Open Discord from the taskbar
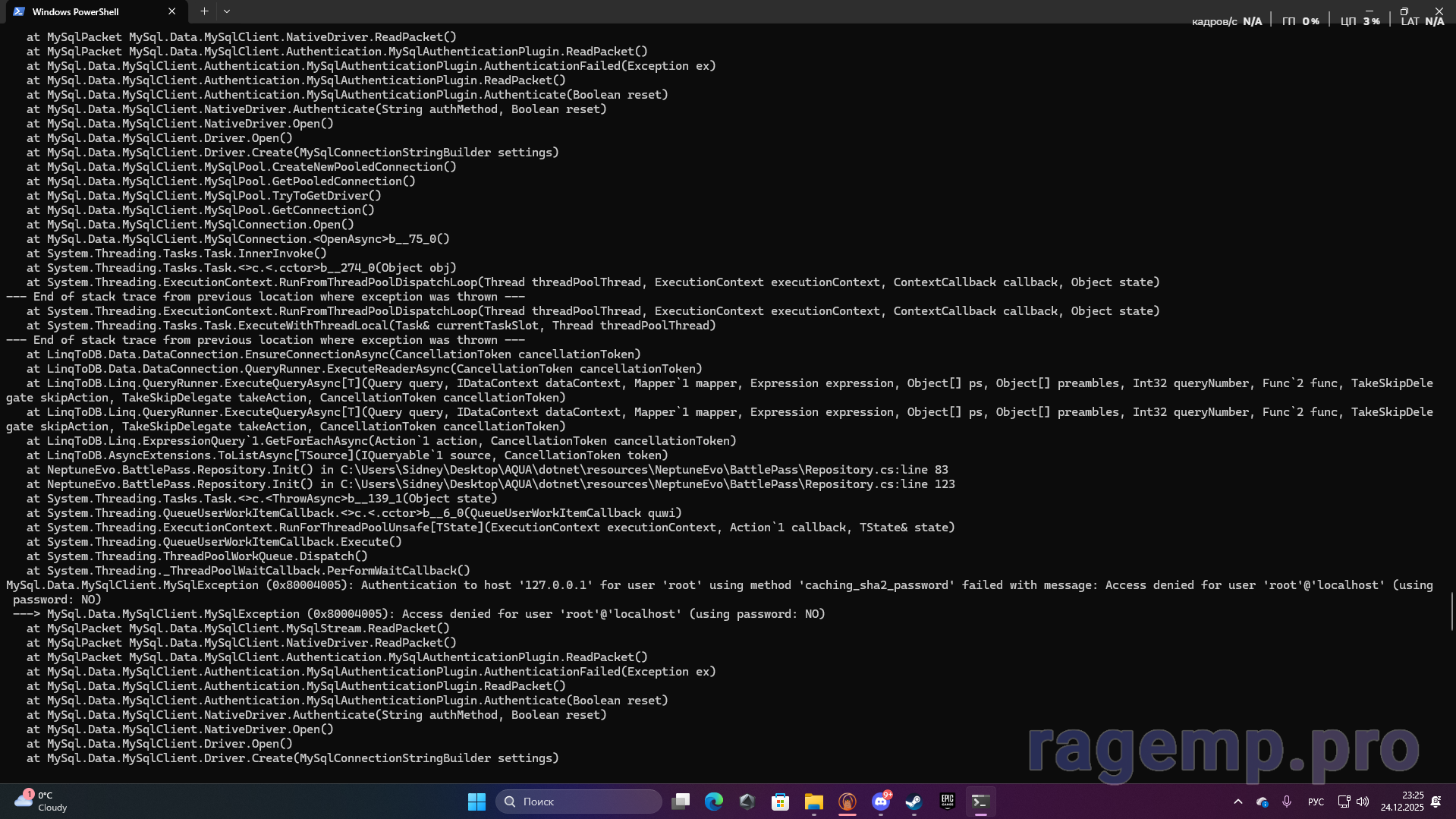Image resolution: width=1456 pixels, height=819 pixels. [881, 802]
